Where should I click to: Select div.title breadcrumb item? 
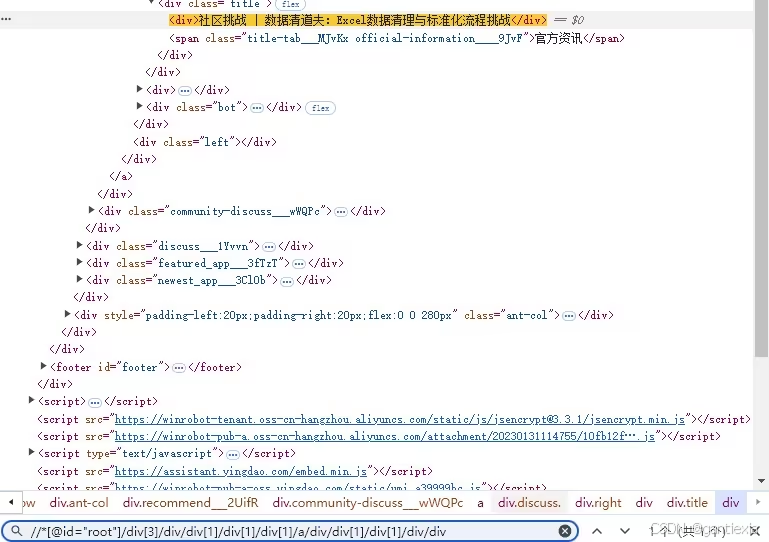tap(687, 503)
